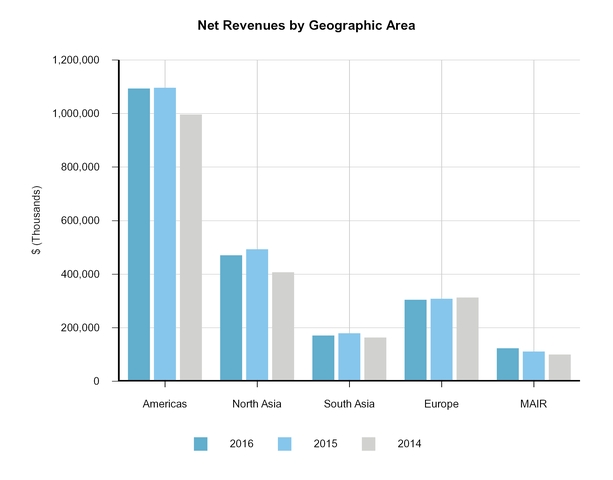Click the MAIR 2015 bar
Image resolution: width=613 pixels, height=480 pixels.
(533, 366)
